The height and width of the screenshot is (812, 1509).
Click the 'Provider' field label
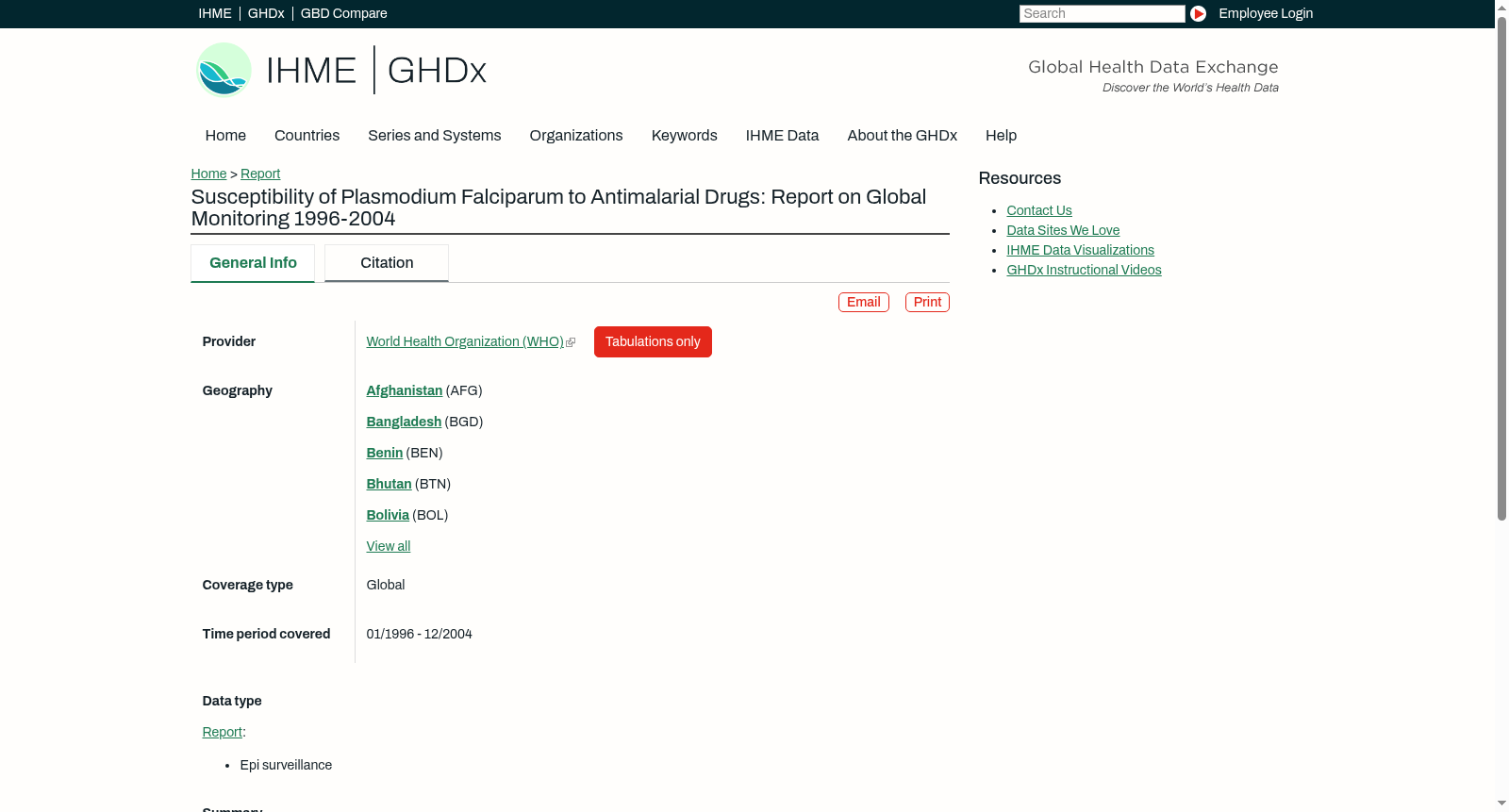click(229, 341)
